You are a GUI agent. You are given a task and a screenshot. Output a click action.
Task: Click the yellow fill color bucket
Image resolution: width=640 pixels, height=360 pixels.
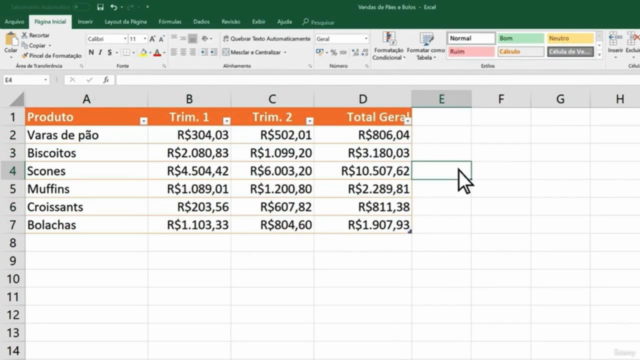click(143, 52)
